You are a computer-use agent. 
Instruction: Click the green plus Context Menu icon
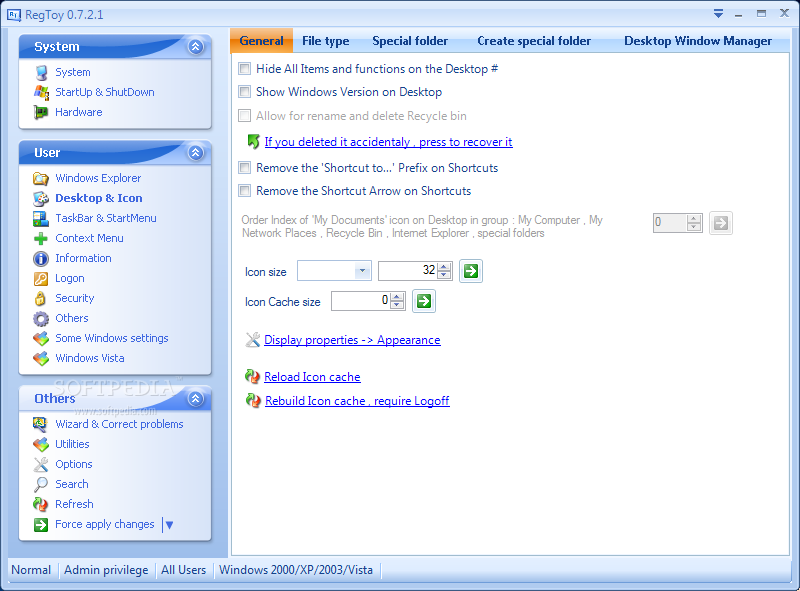click(41, 238)
